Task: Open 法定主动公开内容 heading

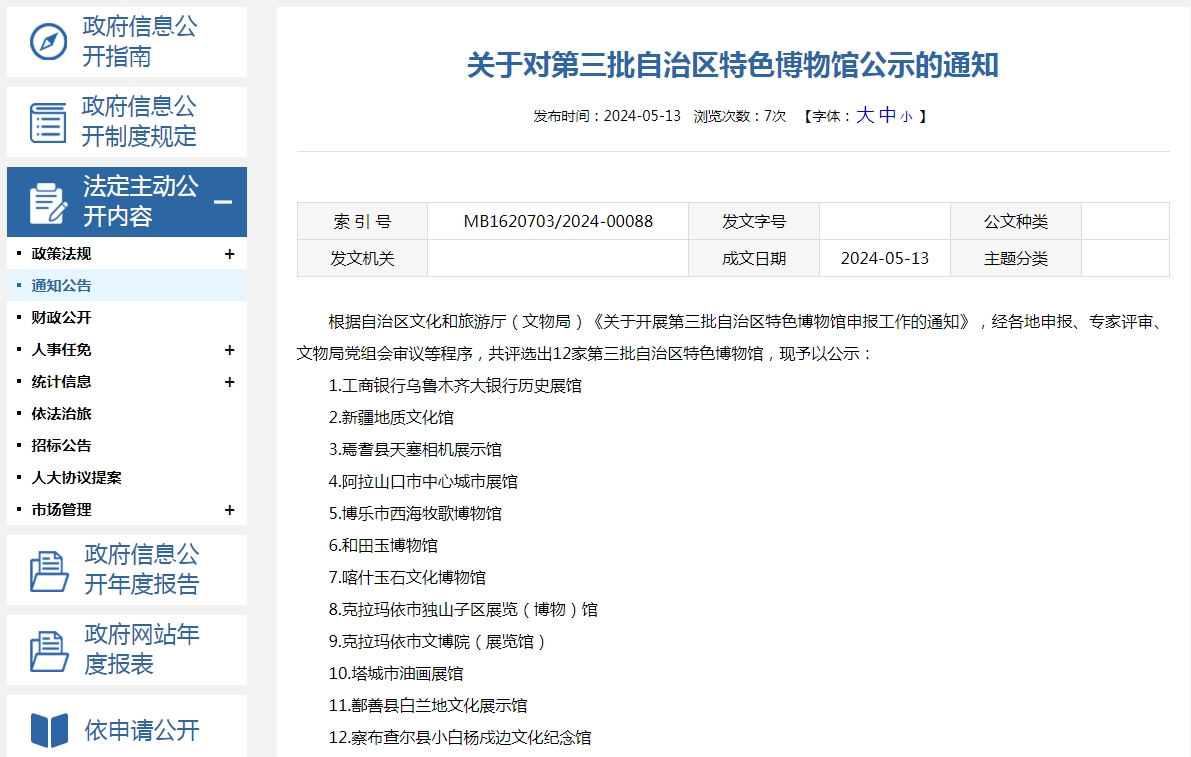Action: pos(141,201)
